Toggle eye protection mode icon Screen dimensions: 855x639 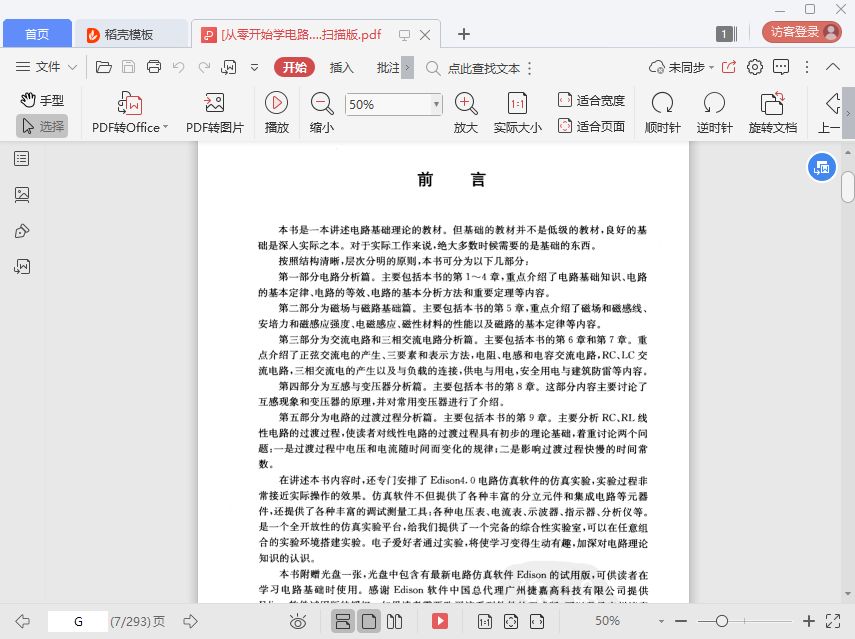pyautogui.click(x=298, y=621)
